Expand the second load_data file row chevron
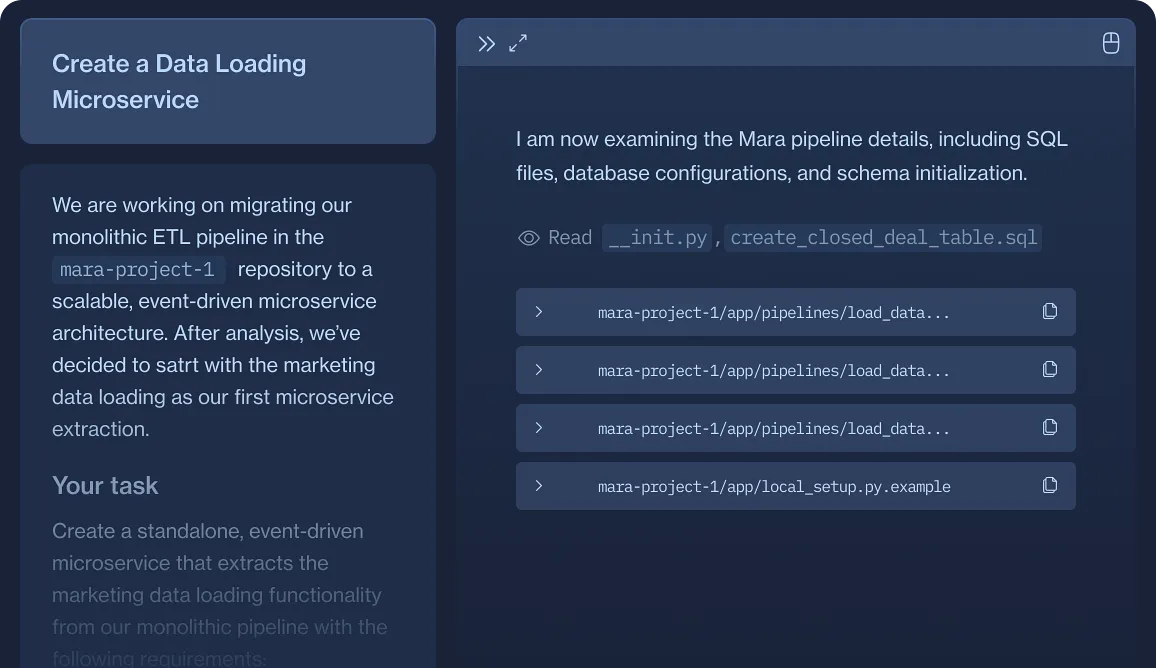1156x668 pixels. tap(539, 370)
